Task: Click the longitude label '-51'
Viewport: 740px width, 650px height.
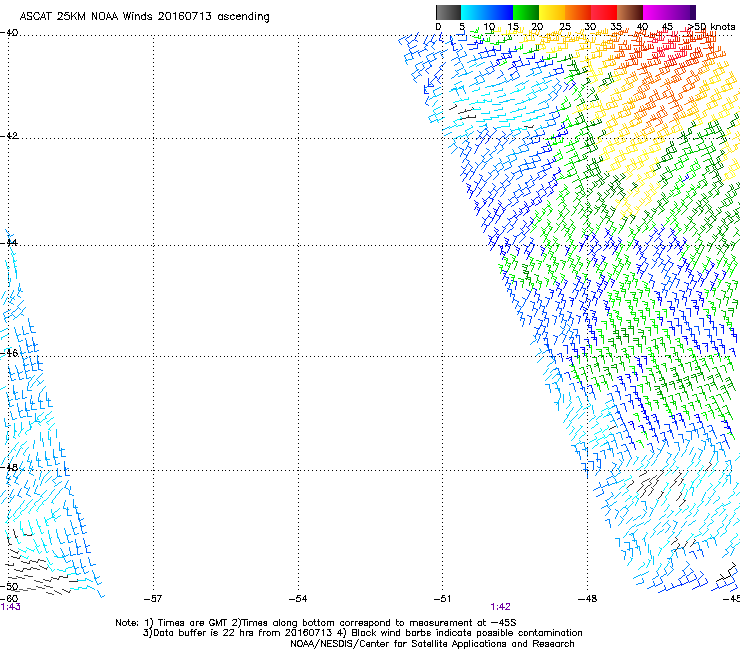Action: 442,599
